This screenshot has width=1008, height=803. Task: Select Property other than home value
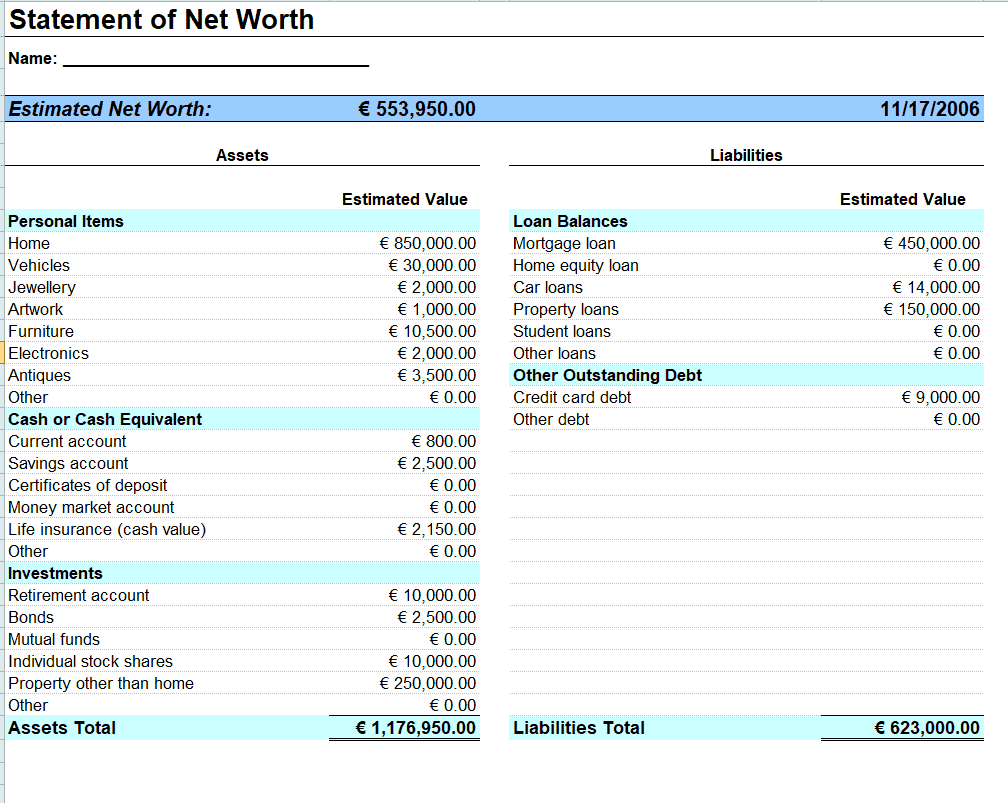coord(428,683)
